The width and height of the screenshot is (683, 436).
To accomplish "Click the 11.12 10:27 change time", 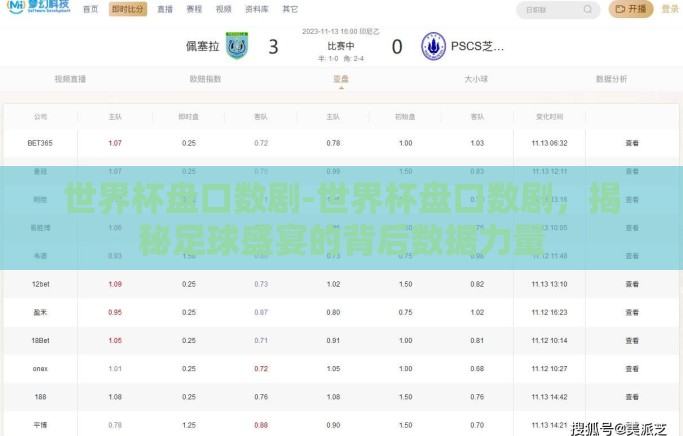I will pos(550,369).
